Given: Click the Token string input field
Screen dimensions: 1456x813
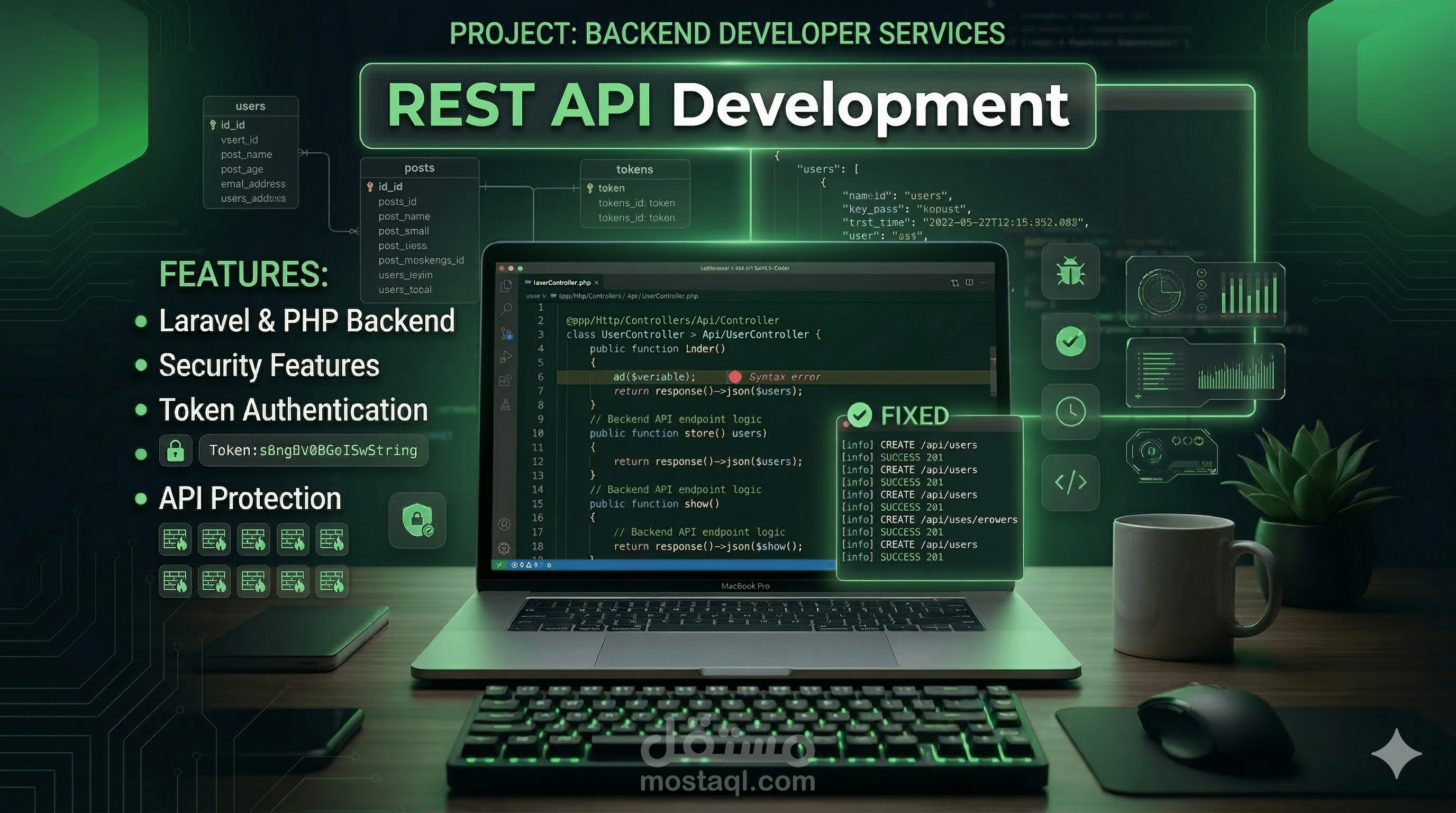Looking at the screenshot, I should 313,450.
